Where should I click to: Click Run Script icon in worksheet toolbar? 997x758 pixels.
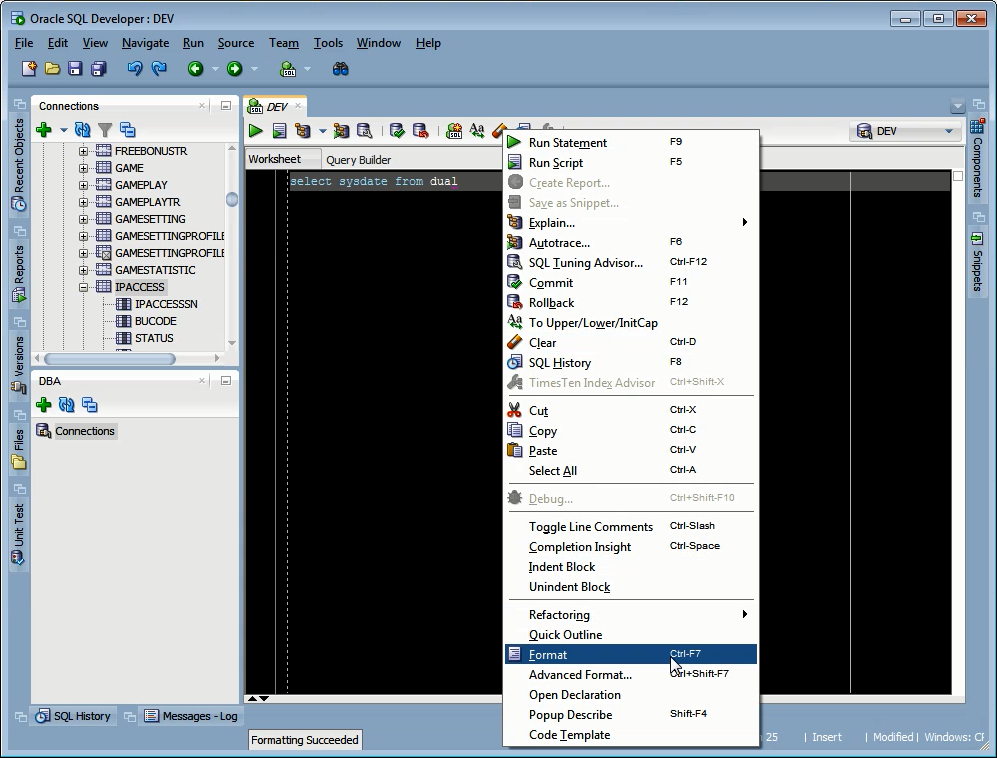click(x=279, y=131)
